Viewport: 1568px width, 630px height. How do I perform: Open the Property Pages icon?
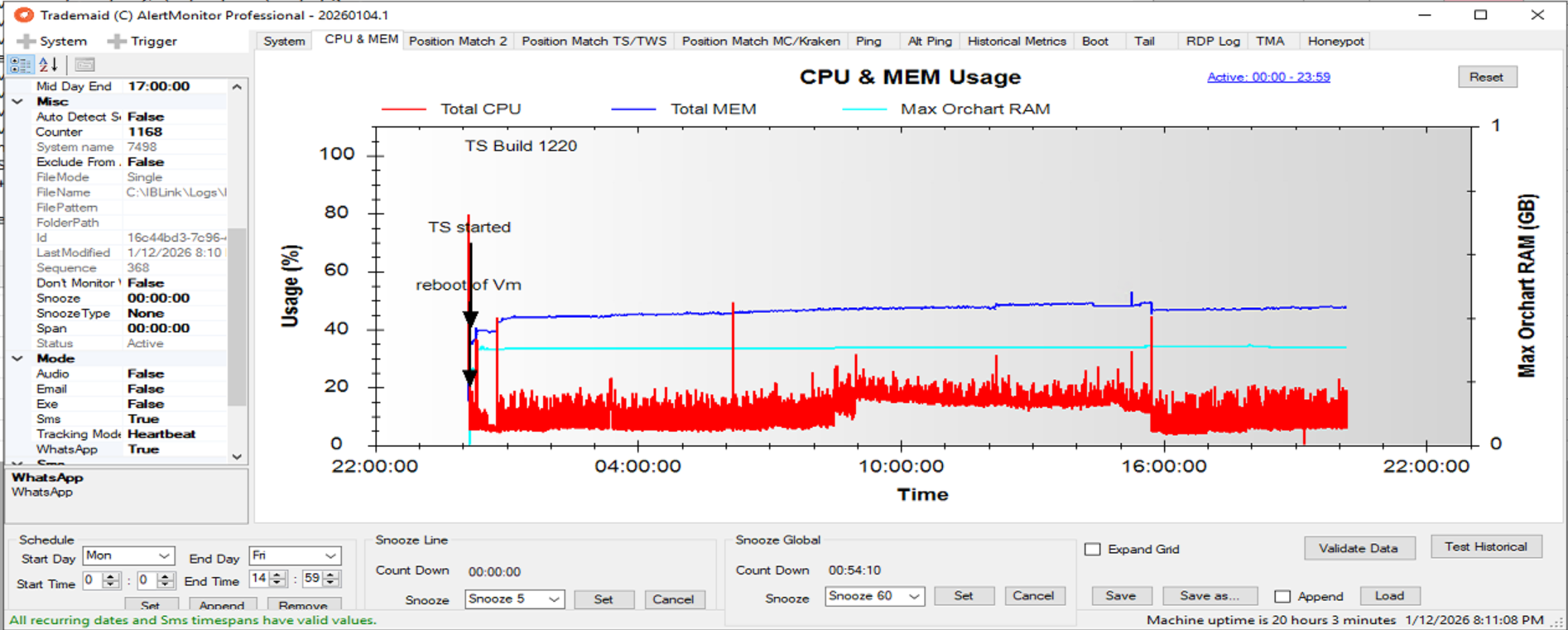click(84, 65)
